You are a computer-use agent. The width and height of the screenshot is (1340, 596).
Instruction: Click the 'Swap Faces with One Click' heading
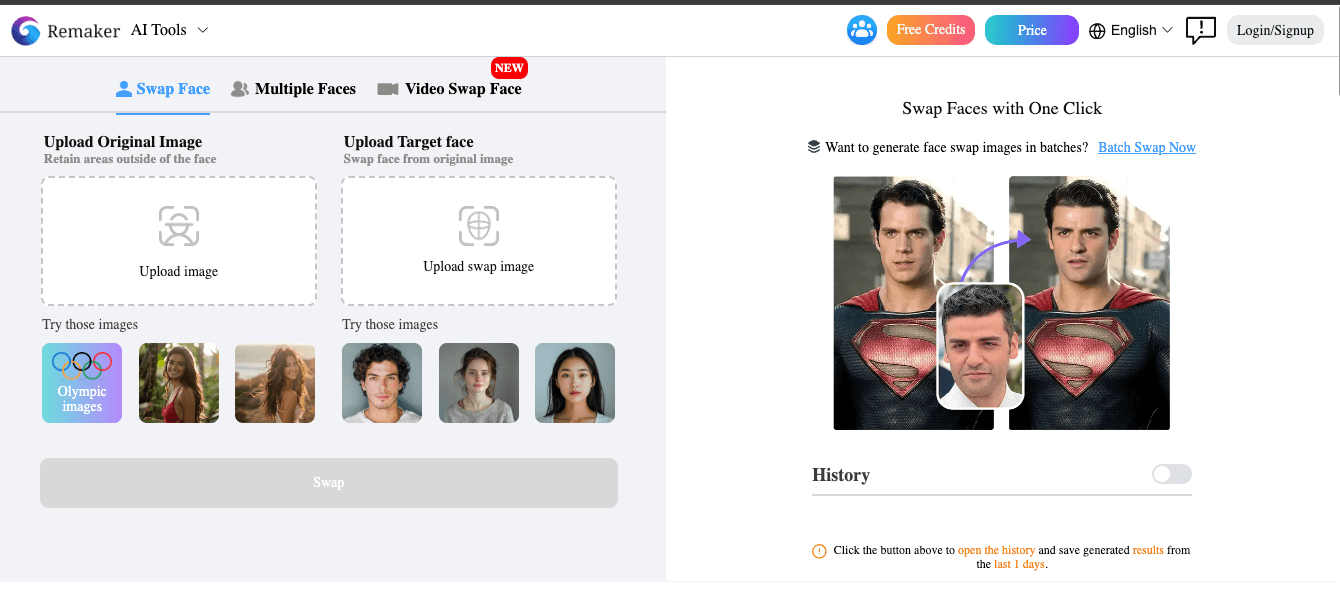click(1002, 108)
